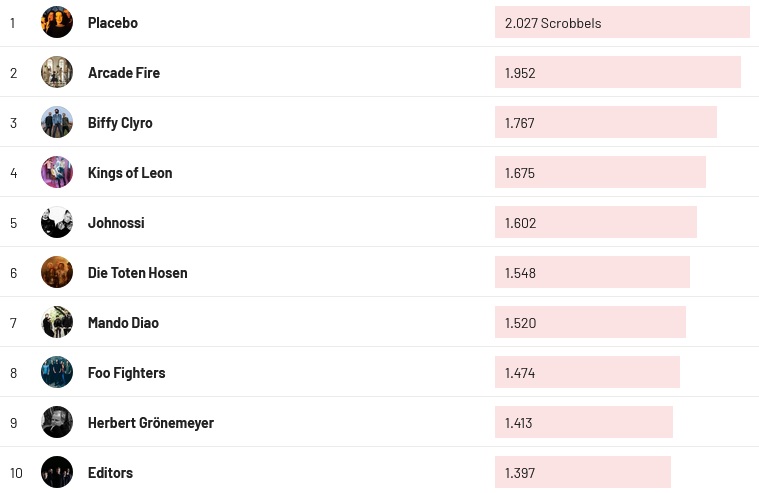Screen dimensions: 759x493
Task: Select Kings of Leon's avatar picture
Action: (x=57, y=172)
